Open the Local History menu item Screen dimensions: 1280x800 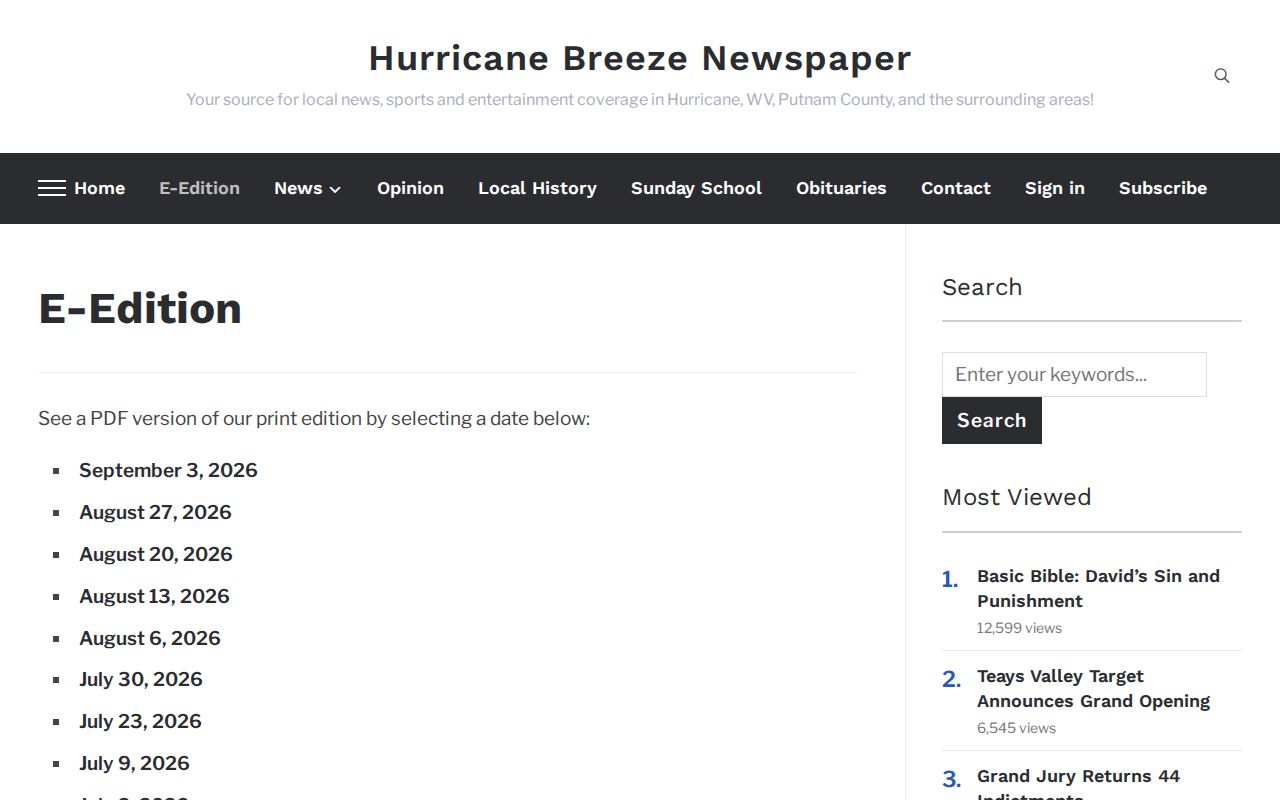537,188
